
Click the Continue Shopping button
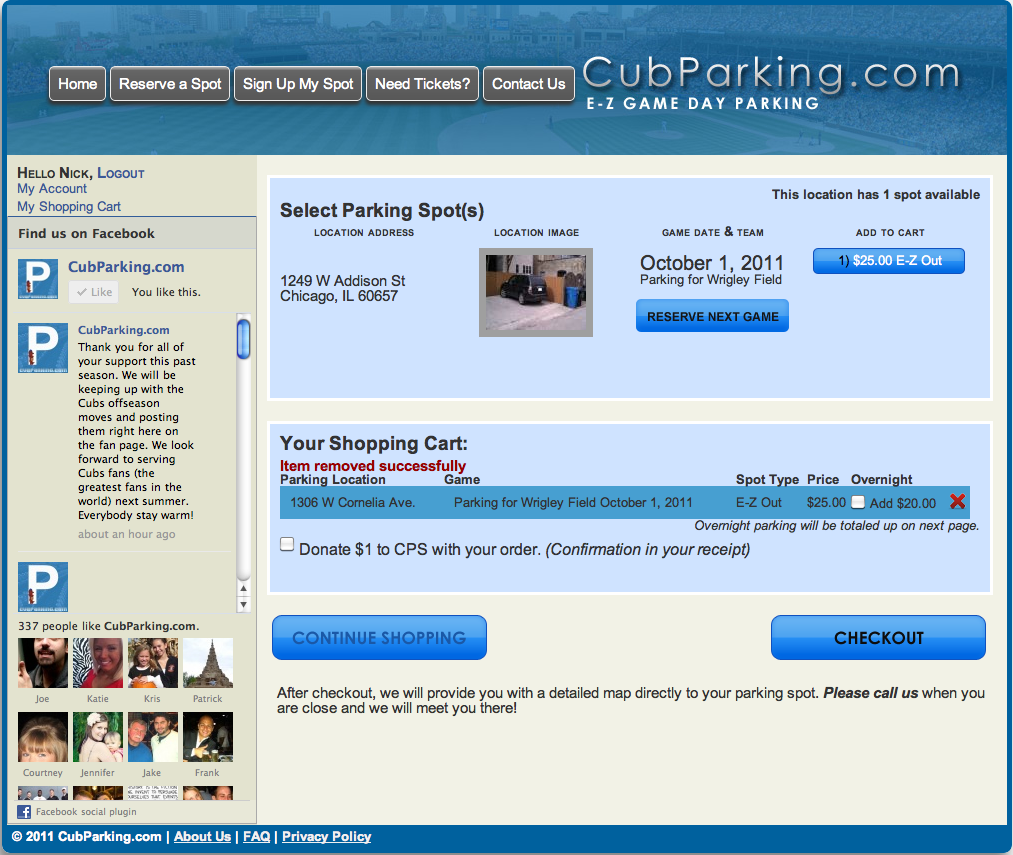[379, 638]
